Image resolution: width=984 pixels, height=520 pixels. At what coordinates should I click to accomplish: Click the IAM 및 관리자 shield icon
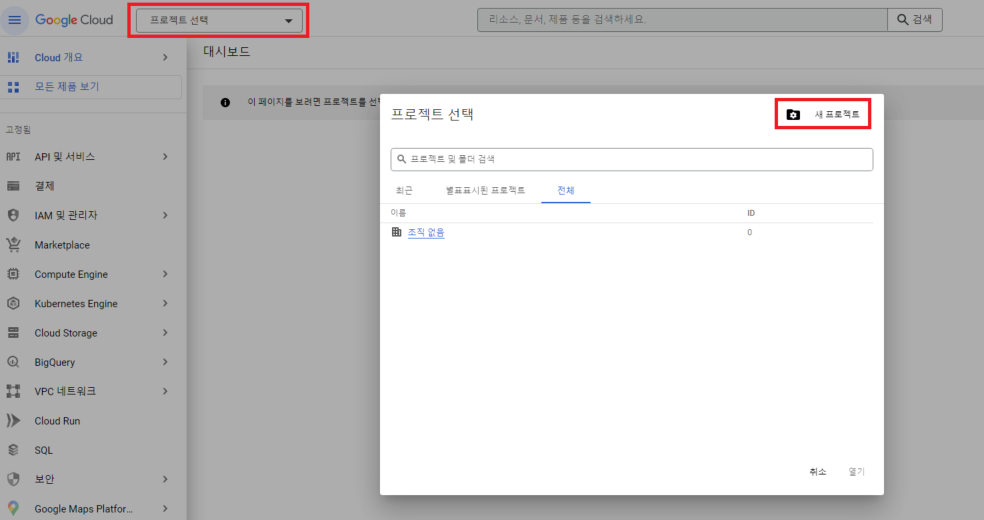coord(13,215)
